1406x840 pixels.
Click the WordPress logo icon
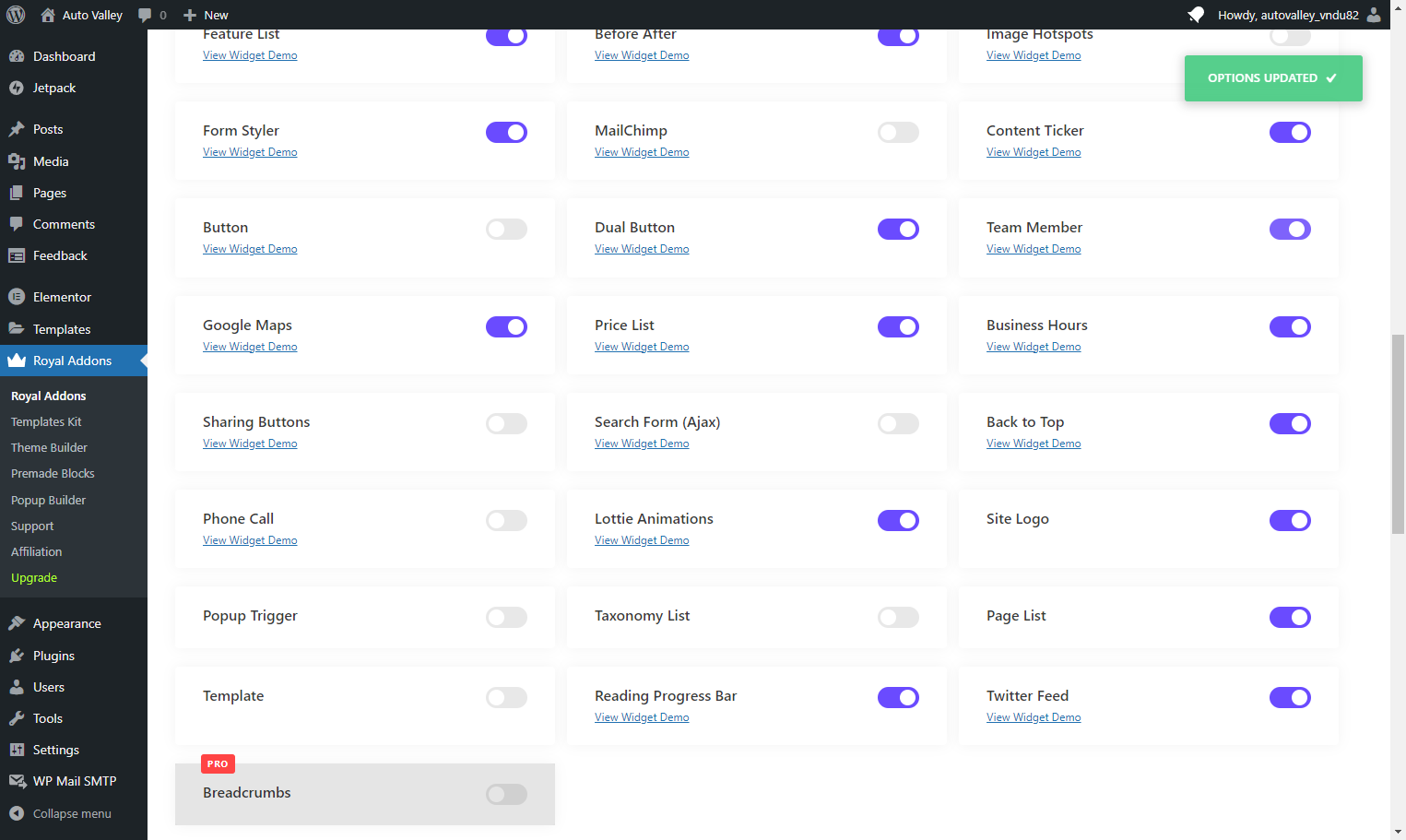pyautogui.click(x=16, y=15)
